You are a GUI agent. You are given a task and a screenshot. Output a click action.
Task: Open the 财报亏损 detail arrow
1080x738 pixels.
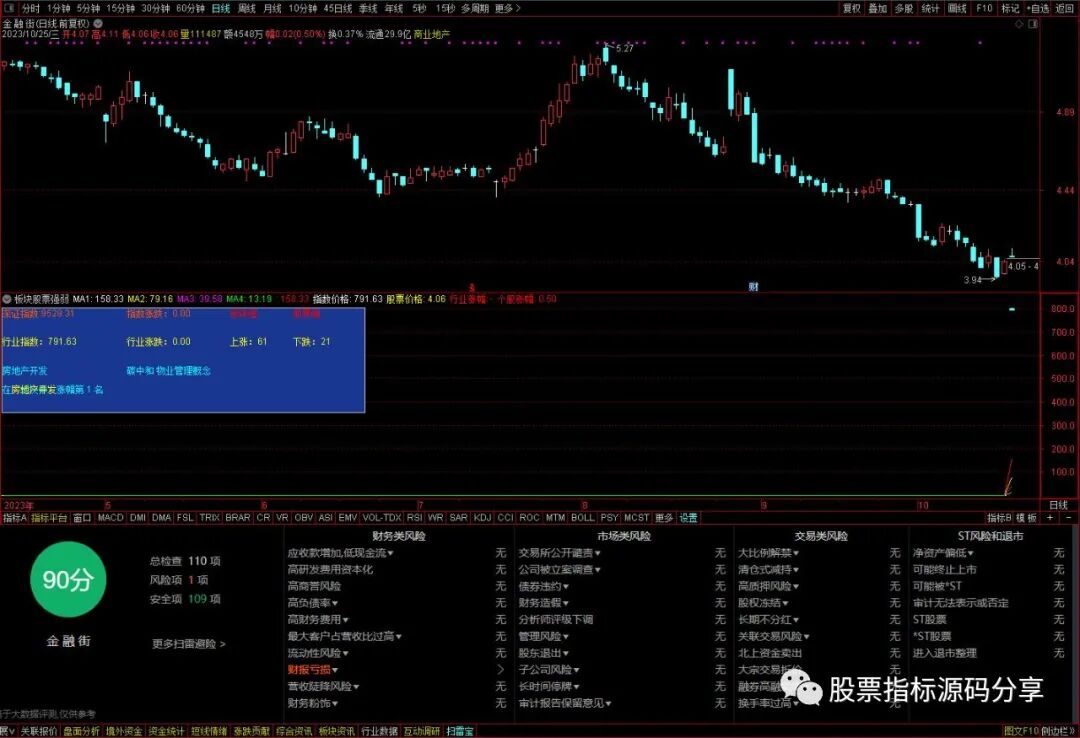pyautogui.click(x=501, y=670)
